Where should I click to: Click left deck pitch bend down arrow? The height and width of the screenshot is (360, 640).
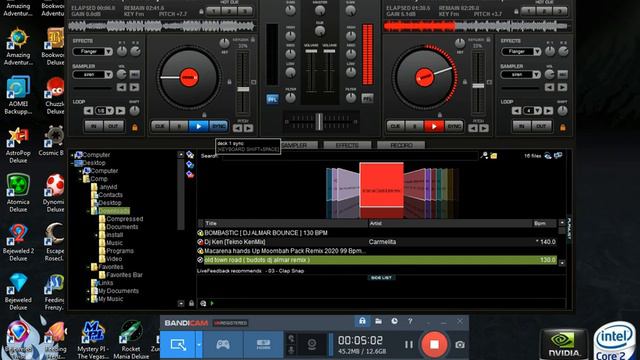click(238, 128)
